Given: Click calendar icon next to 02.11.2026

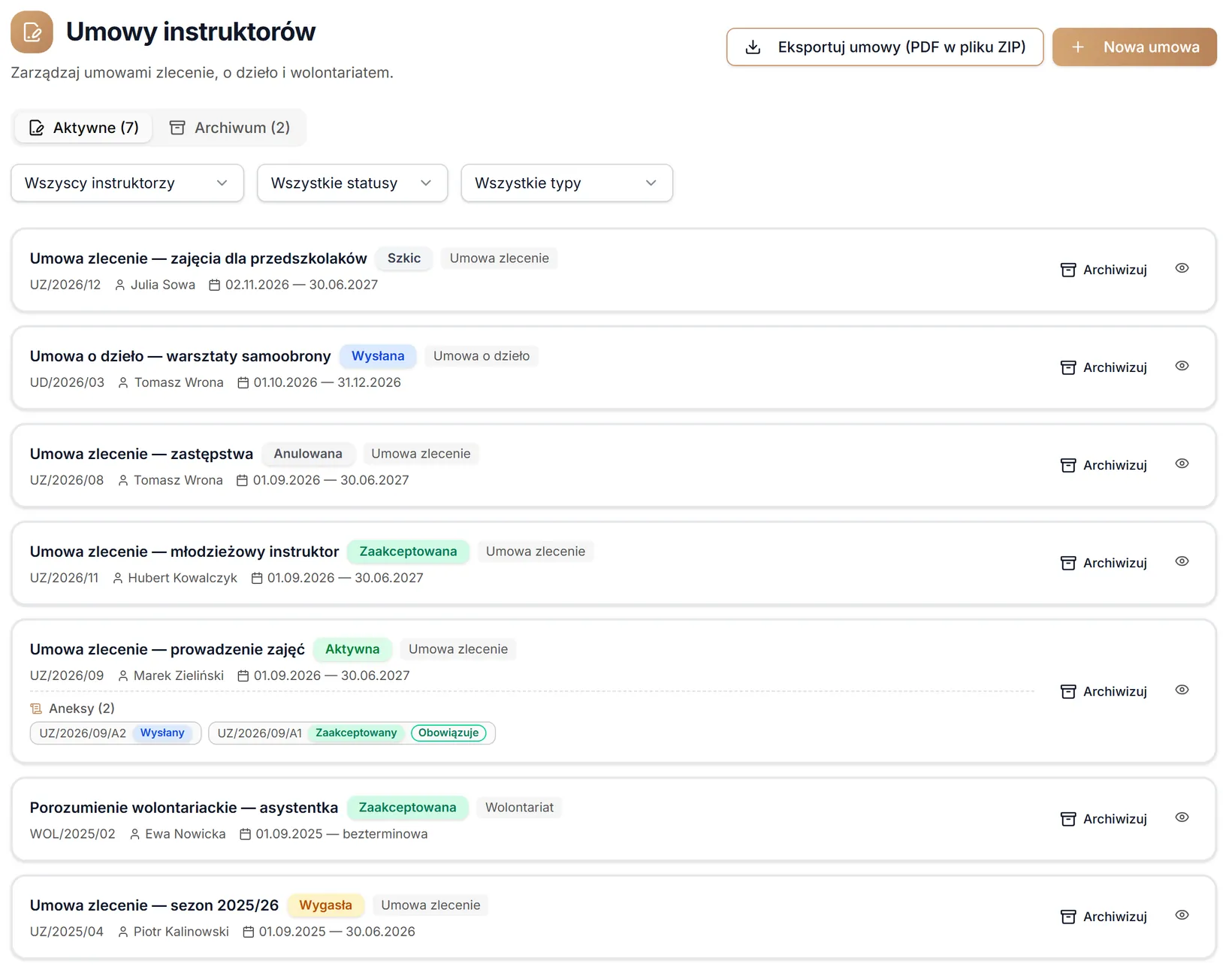Looking at the screenshot, I should coord(214,285).
